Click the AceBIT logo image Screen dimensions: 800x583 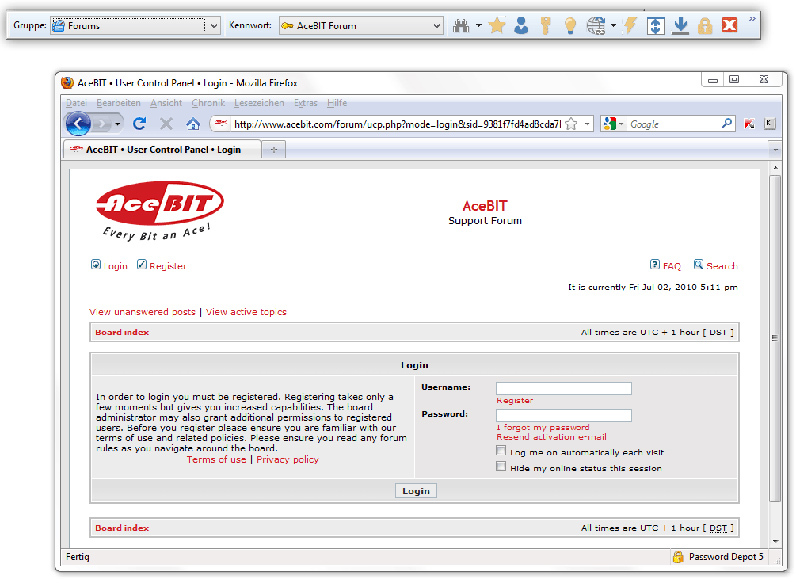pos(160,210)
